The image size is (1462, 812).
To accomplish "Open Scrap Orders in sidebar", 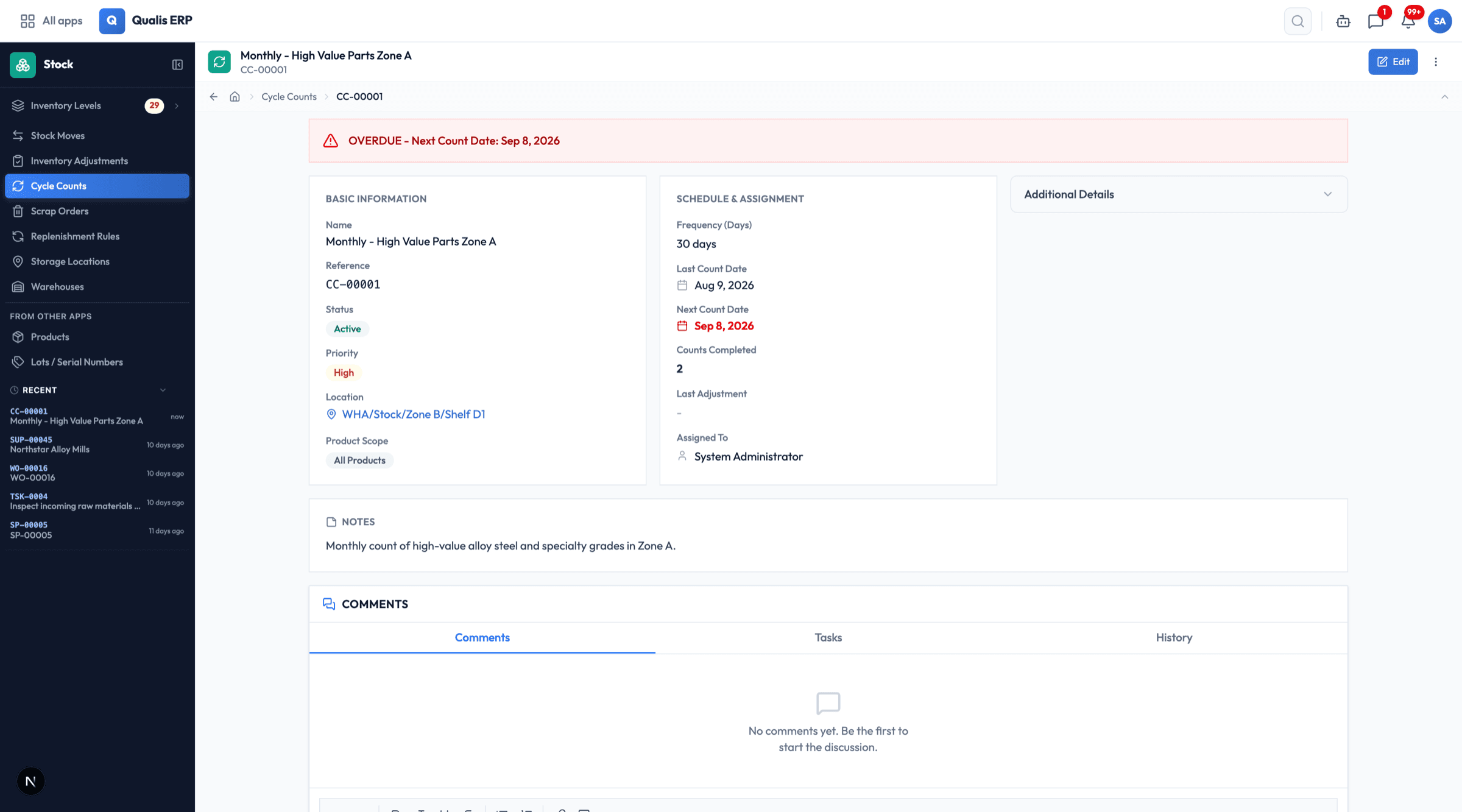I will [97, 211].
